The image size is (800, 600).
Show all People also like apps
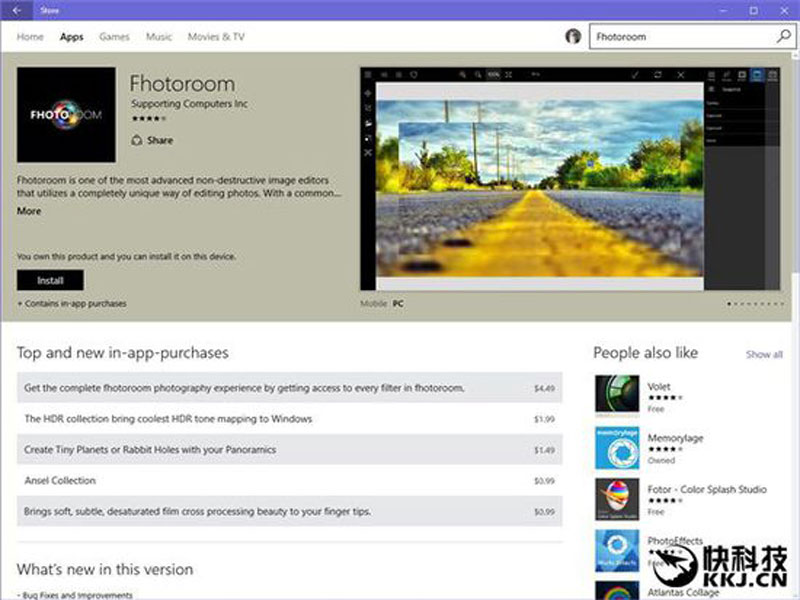click(764, 354)
